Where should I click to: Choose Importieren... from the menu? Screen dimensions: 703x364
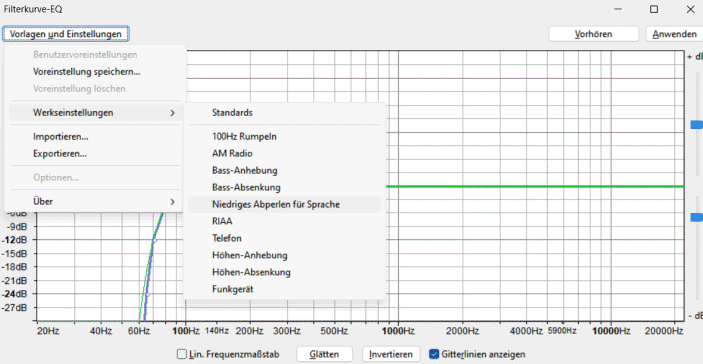(61, 136)
